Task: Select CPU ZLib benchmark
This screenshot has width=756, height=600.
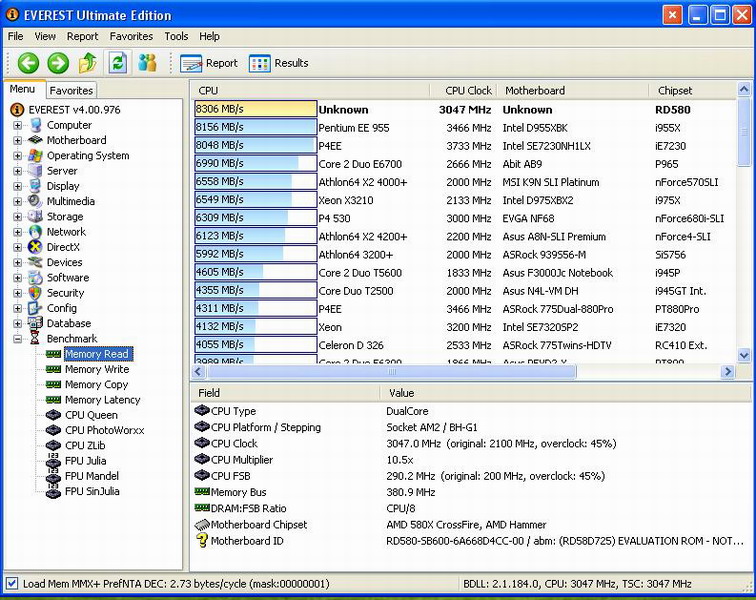Action: [85, 446]
